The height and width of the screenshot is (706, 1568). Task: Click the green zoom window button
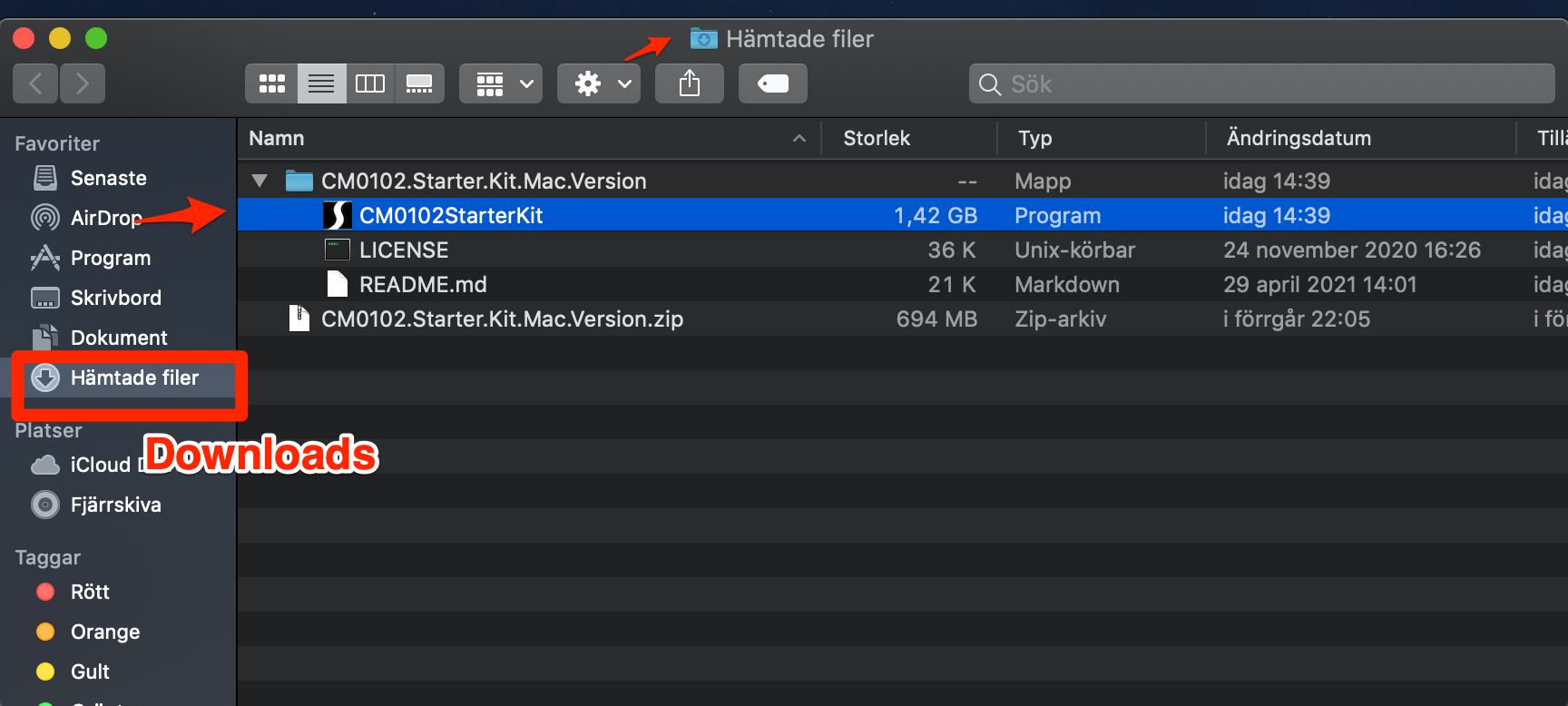tap(96, 38)
